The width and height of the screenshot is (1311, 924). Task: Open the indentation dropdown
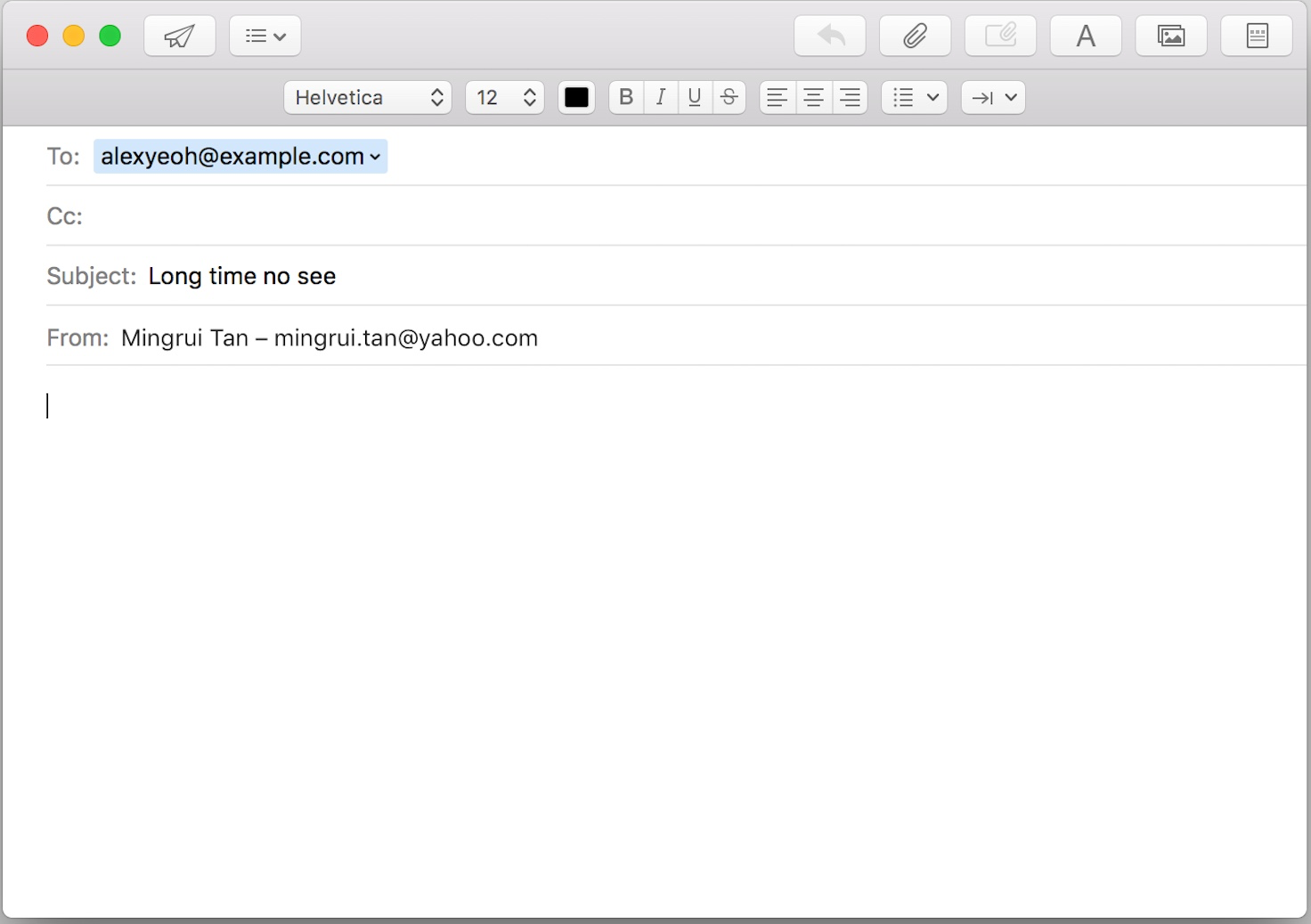pyautogui.click(x=994, y=97)
